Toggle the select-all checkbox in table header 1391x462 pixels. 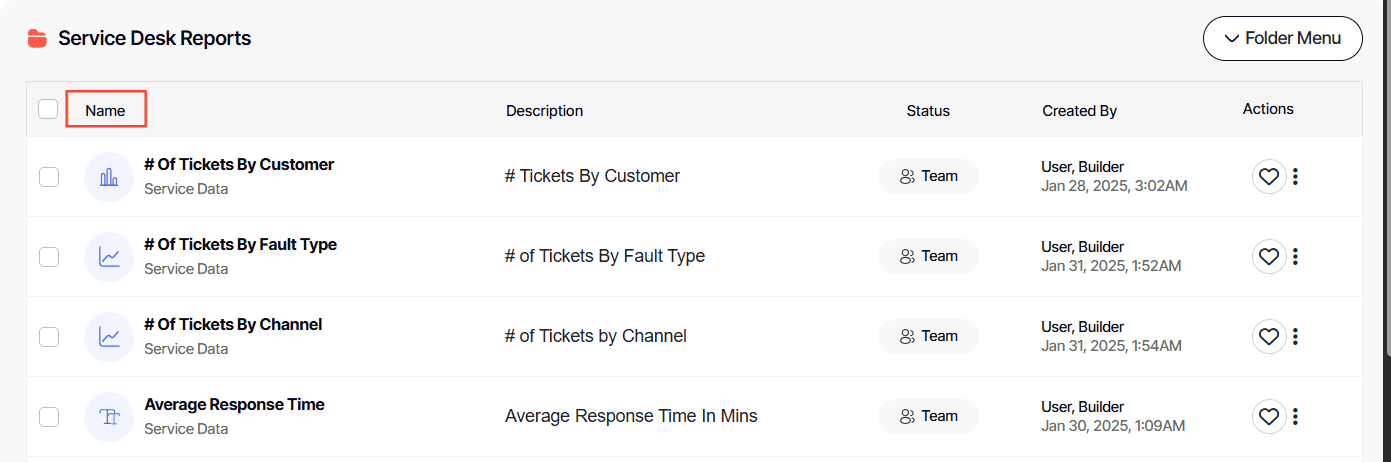(x=48, y=109)
